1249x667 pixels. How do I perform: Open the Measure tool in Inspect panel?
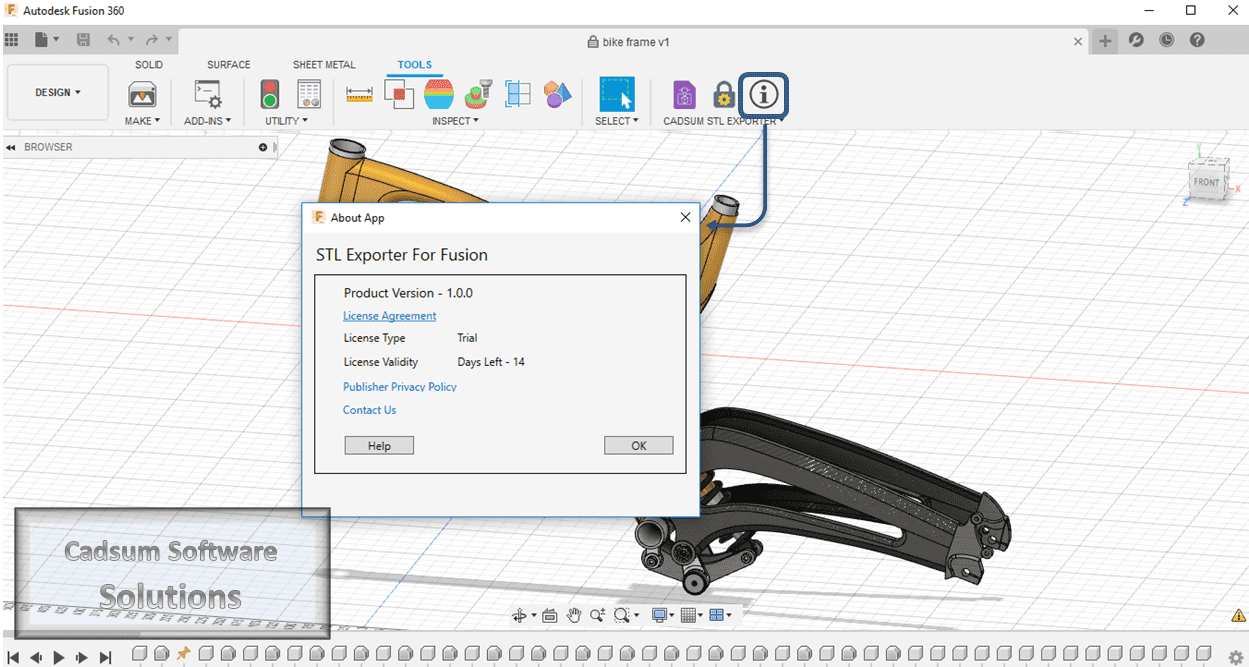pyautogui.click(x=358, y=93)
